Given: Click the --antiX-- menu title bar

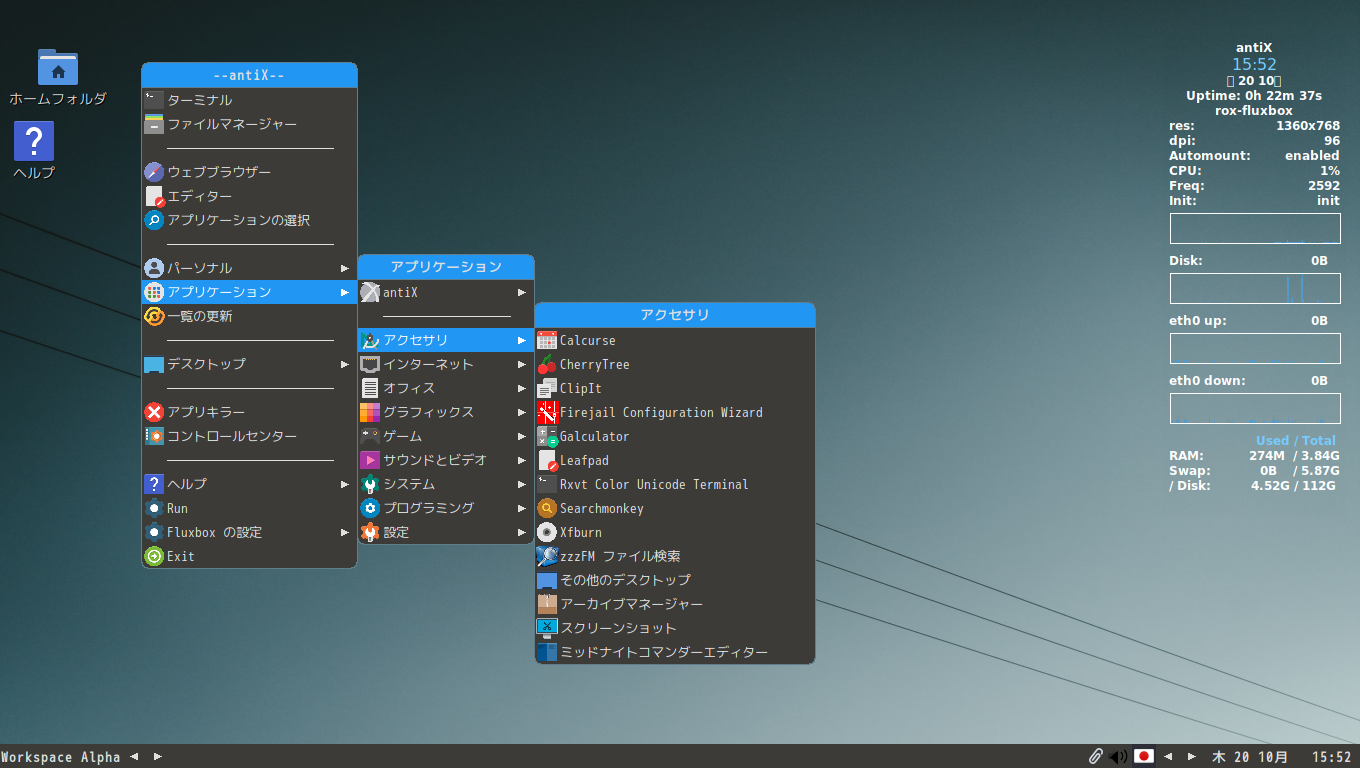Looking at the screenshot, I should [249, 75].
